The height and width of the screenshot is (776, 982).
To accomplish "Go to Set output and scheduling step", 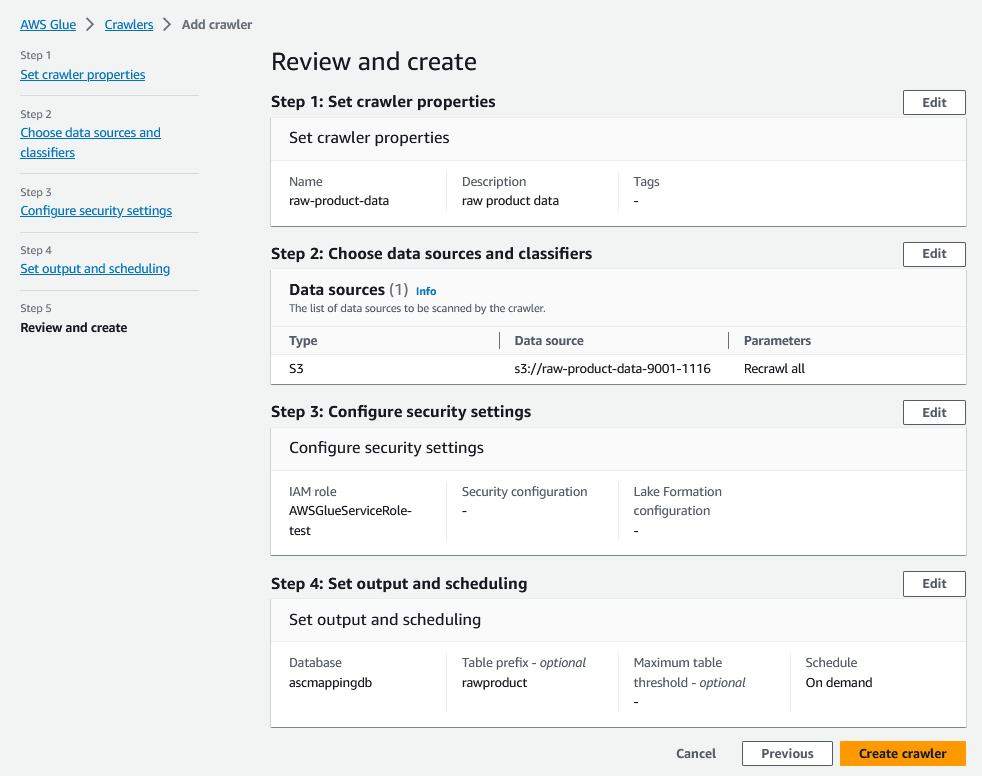I will [x=95, y=269].
